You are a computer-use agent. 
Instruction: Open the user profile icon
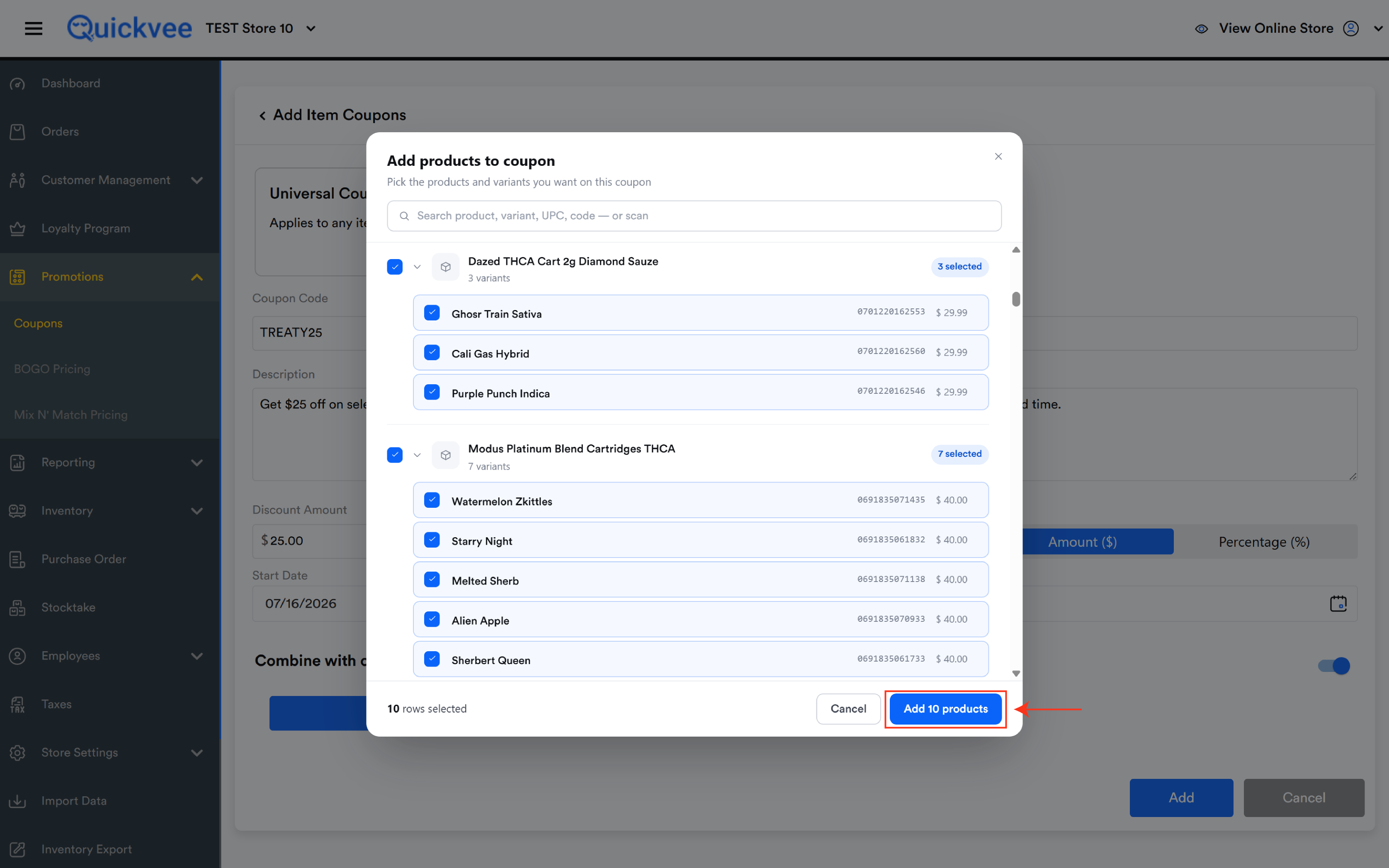tap(1350, 28)
